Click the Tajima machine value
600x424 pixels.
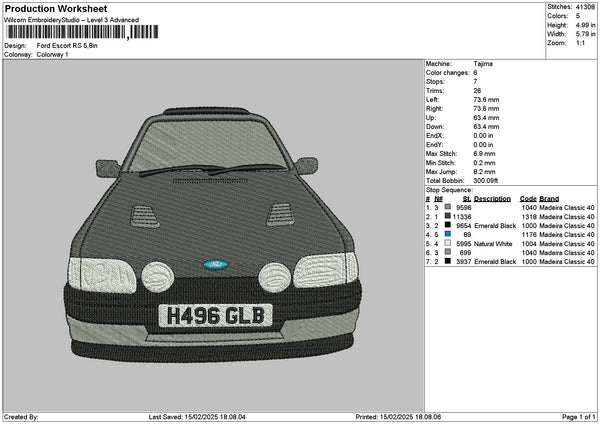pyautogui.click(x=485, y=63)
